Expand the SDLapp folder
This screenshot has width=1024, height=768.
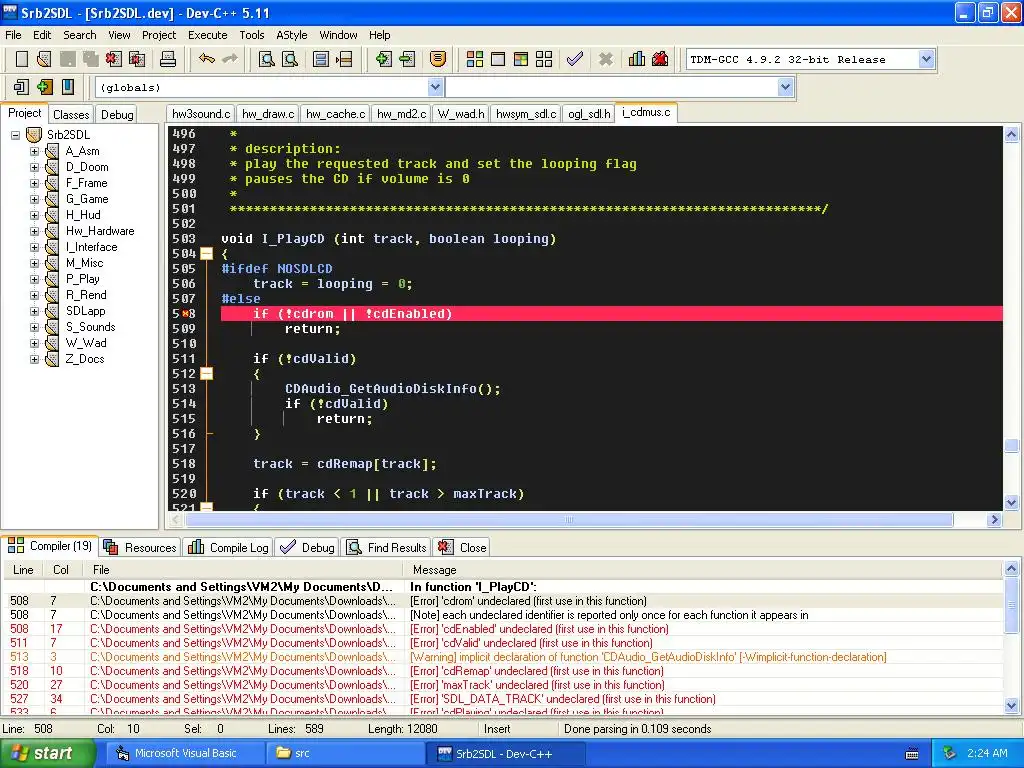click(x=35, y=311)
